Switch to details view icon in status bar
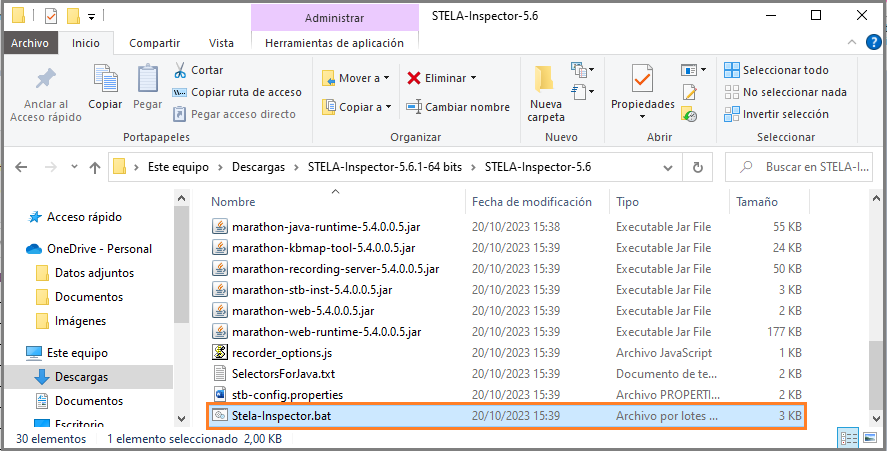 (849, 439)
